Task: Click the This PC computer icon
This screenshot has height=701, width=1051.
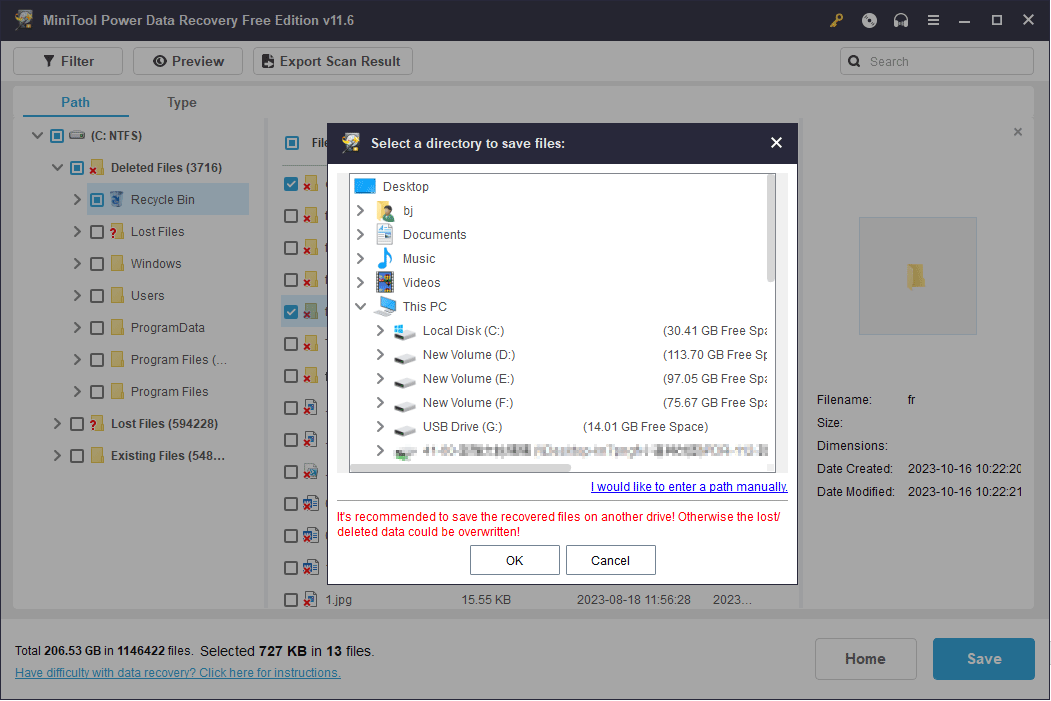Action: pyautogui.click(x=385, y=306)
